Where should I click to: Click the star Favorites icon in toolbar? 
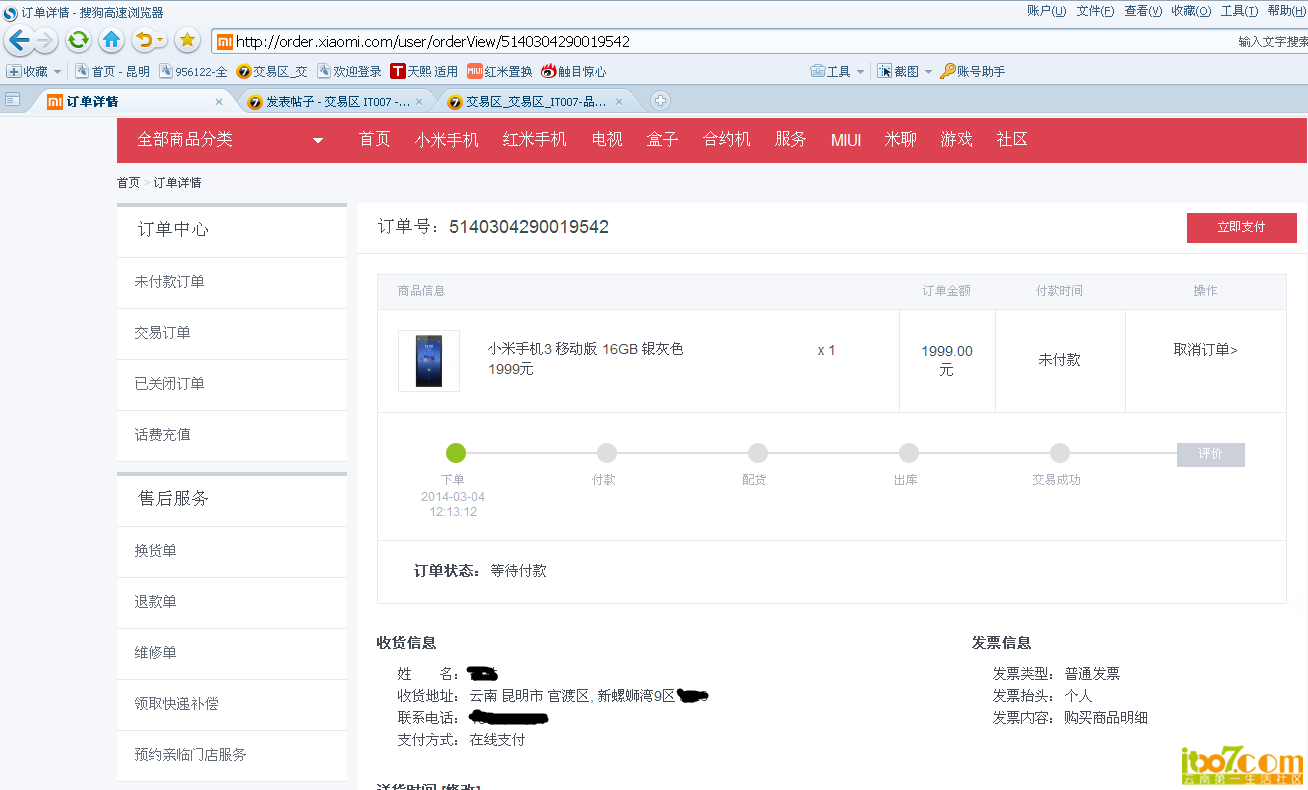click(x=187, y=41)
